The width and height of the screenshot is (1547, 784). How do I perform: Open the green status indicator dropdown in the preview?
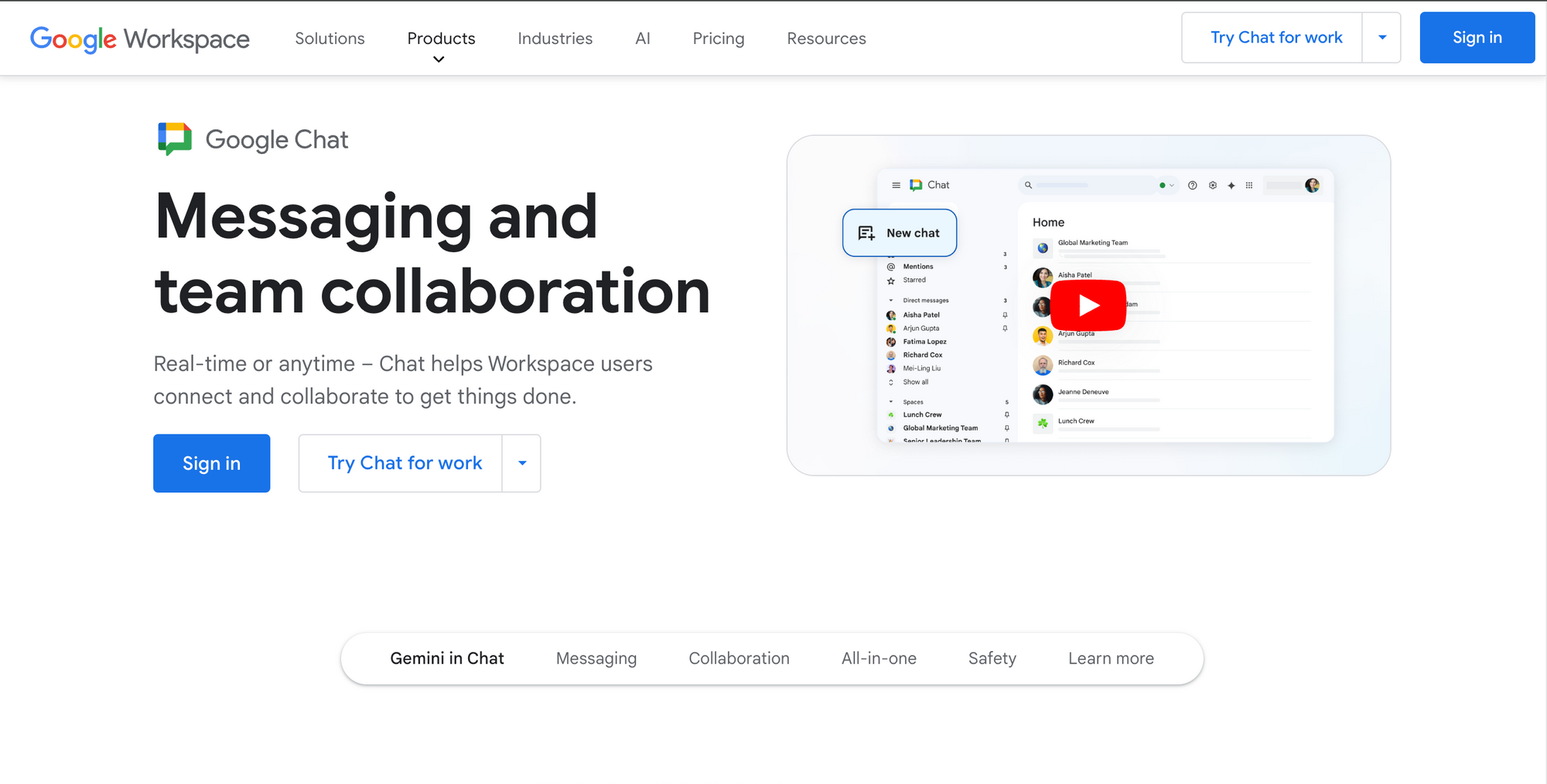tap(1166, 186)
